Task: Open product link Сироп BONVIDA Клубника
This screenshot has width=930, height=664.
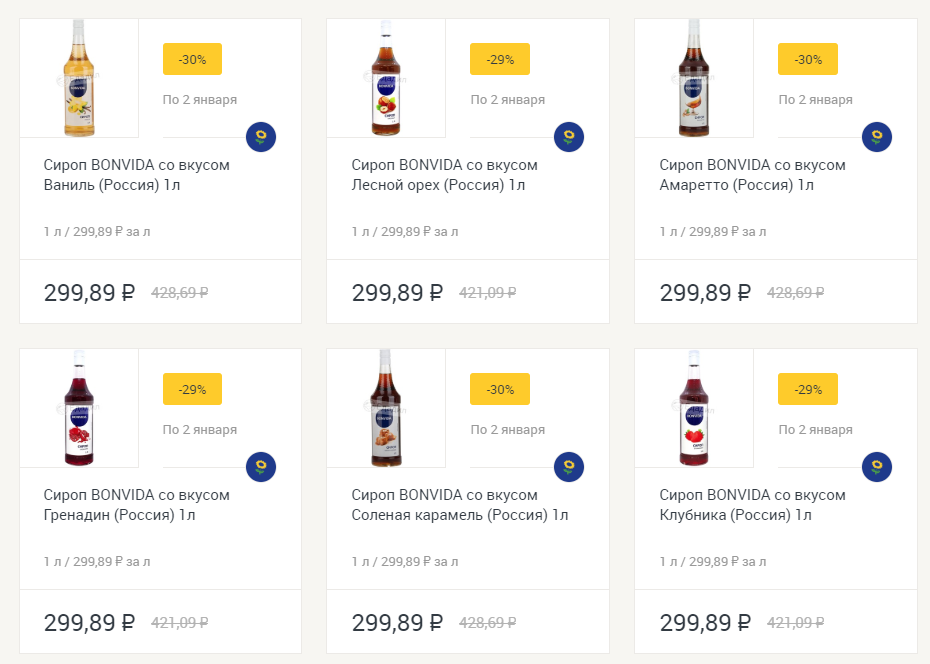Action: (753, 505)
